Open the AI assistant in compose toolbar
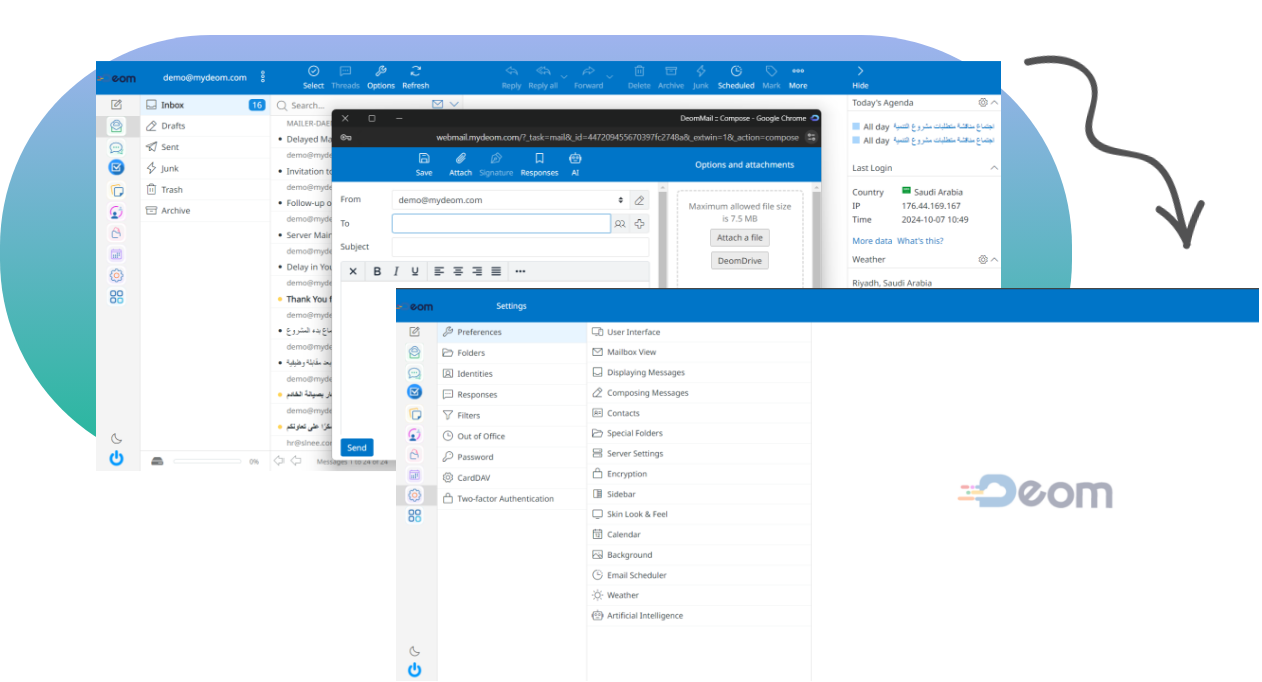Image resolution: width=1262 pixels, height=682 pixels. pos(575,163)
